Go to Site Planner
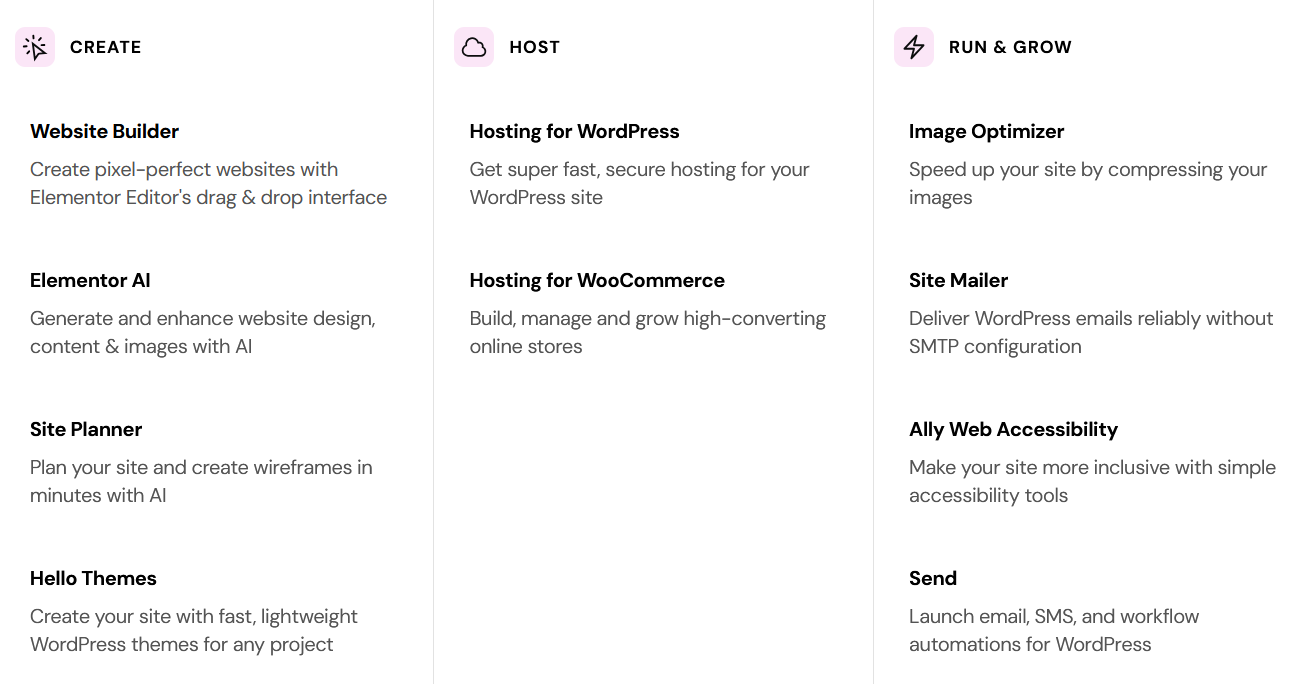This screenshot has width=1306, height=684. 86,429
